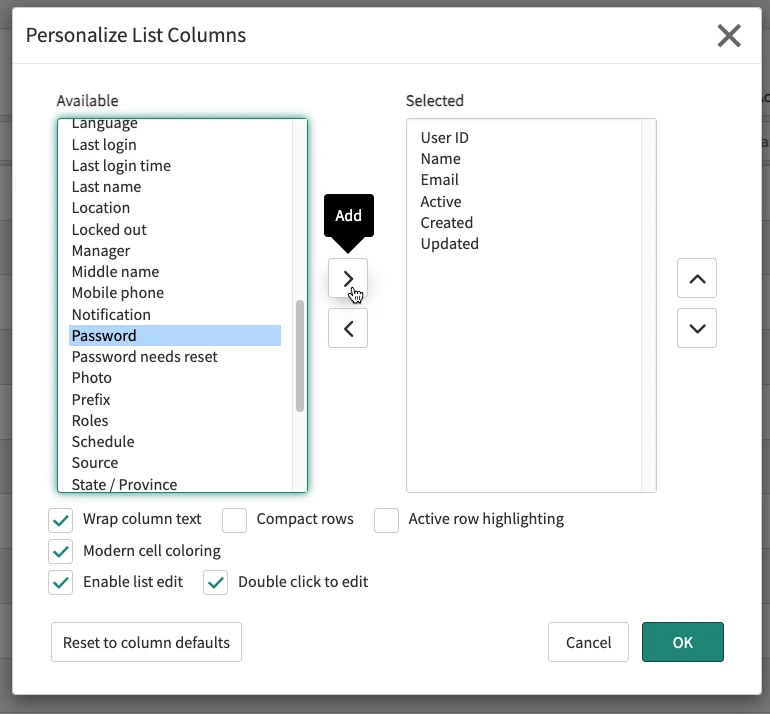
Task: Select the highlighted Password item
Action: pyautogui.click(x=175, y=335)
